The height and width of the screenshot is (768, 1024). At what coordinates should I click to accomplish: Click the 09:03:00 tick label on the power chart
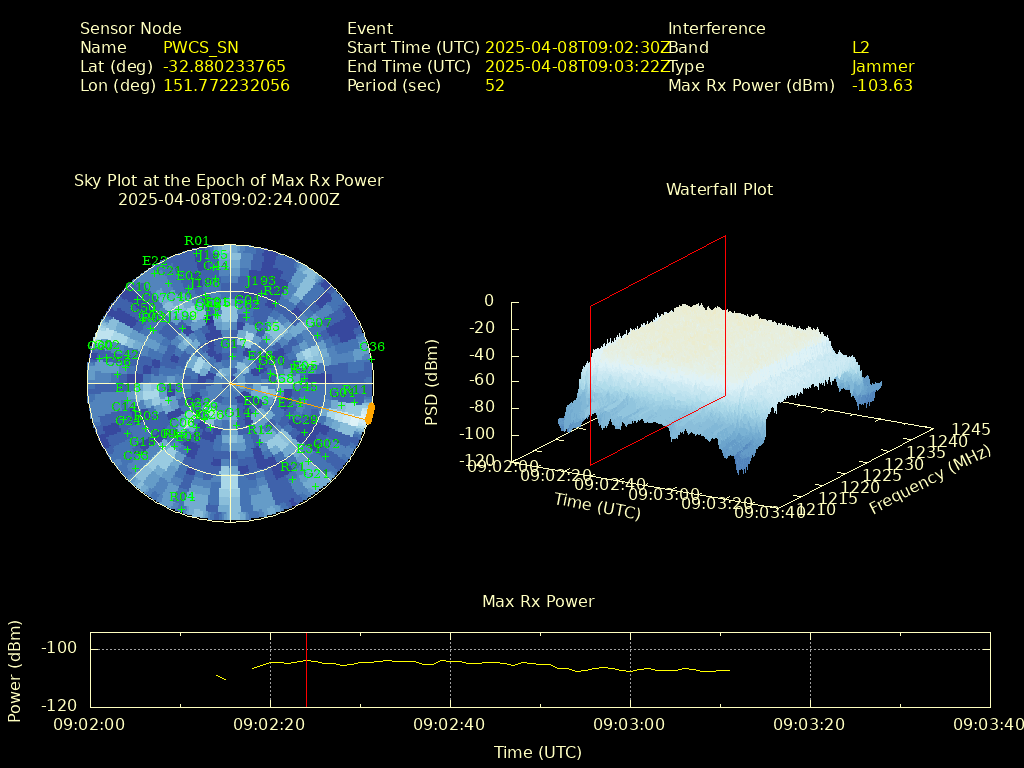[x=630, y=723]
